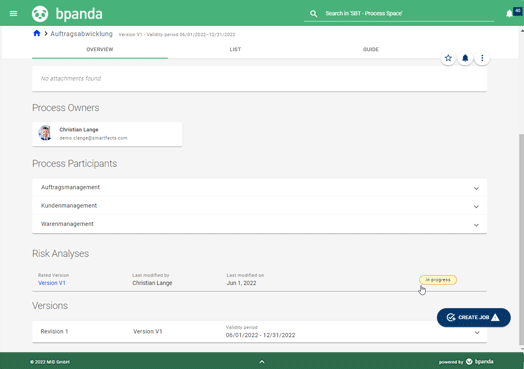Image resolution: width=524 pixels, height=369 pixels.
Task: Click the Create Job button
Action: (474, 317)
